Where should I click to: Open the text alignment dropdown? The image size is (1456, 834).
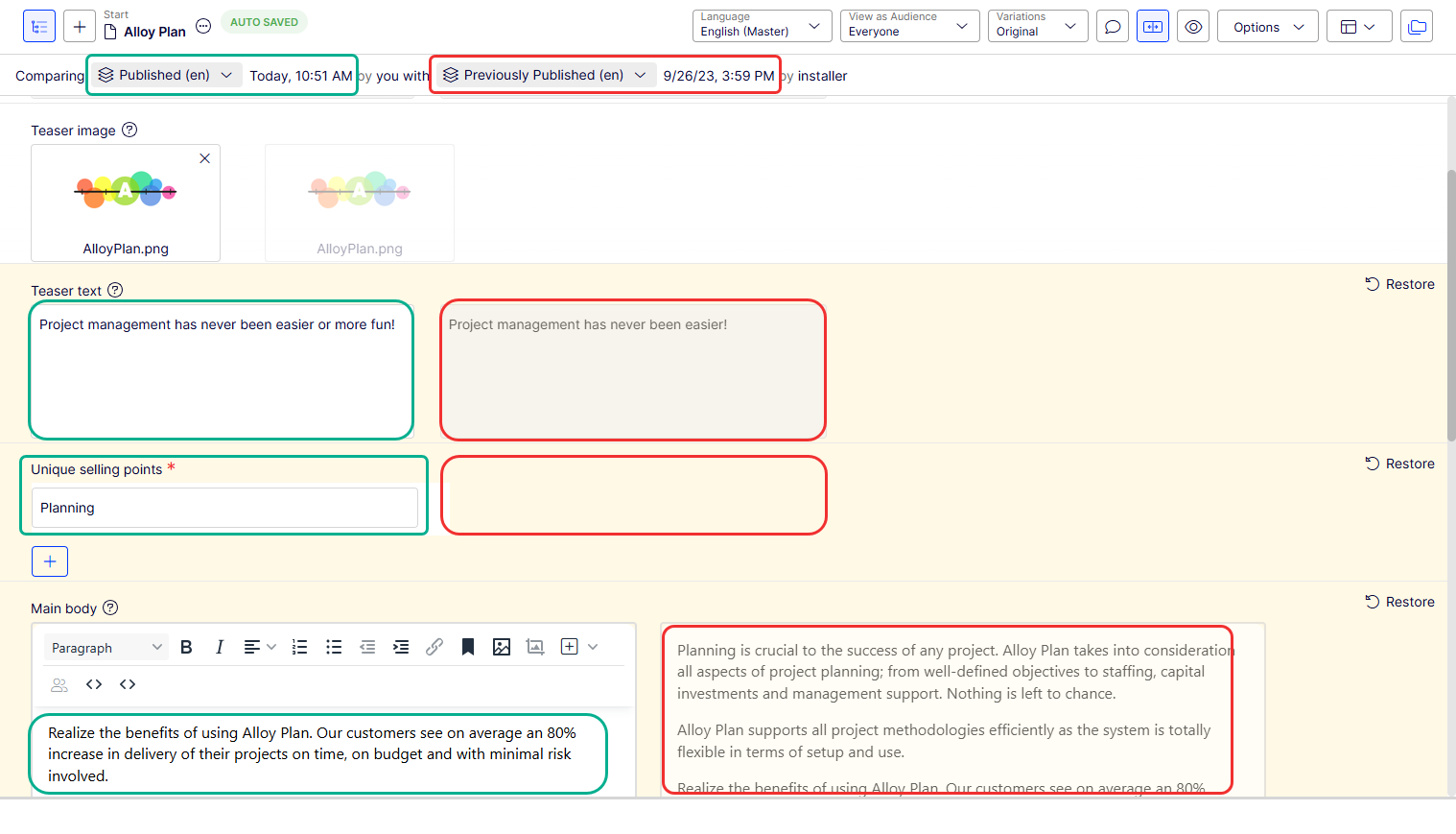click(260, 648)
